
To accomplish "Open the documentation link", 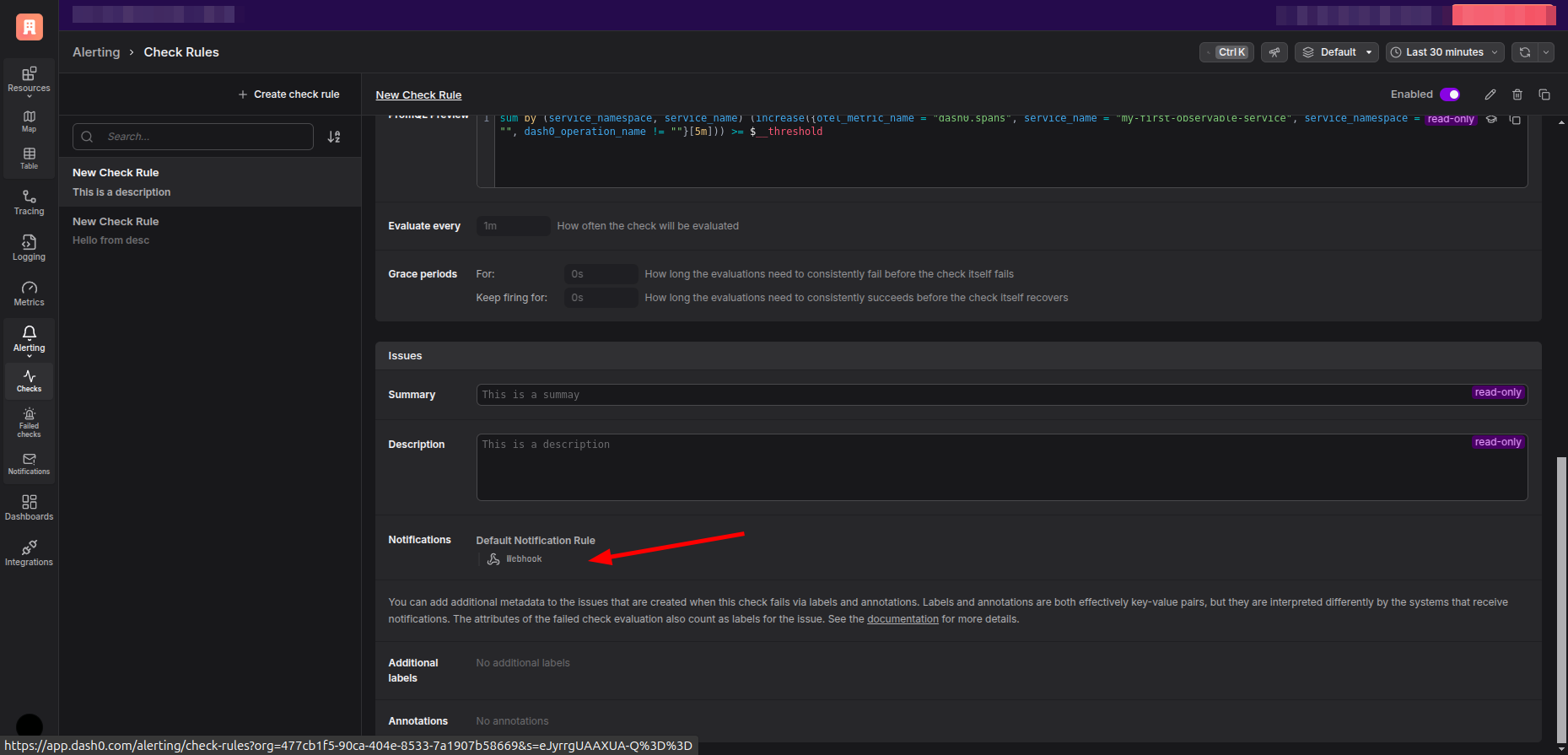I will pyautogui.click(x=903, y=619).
